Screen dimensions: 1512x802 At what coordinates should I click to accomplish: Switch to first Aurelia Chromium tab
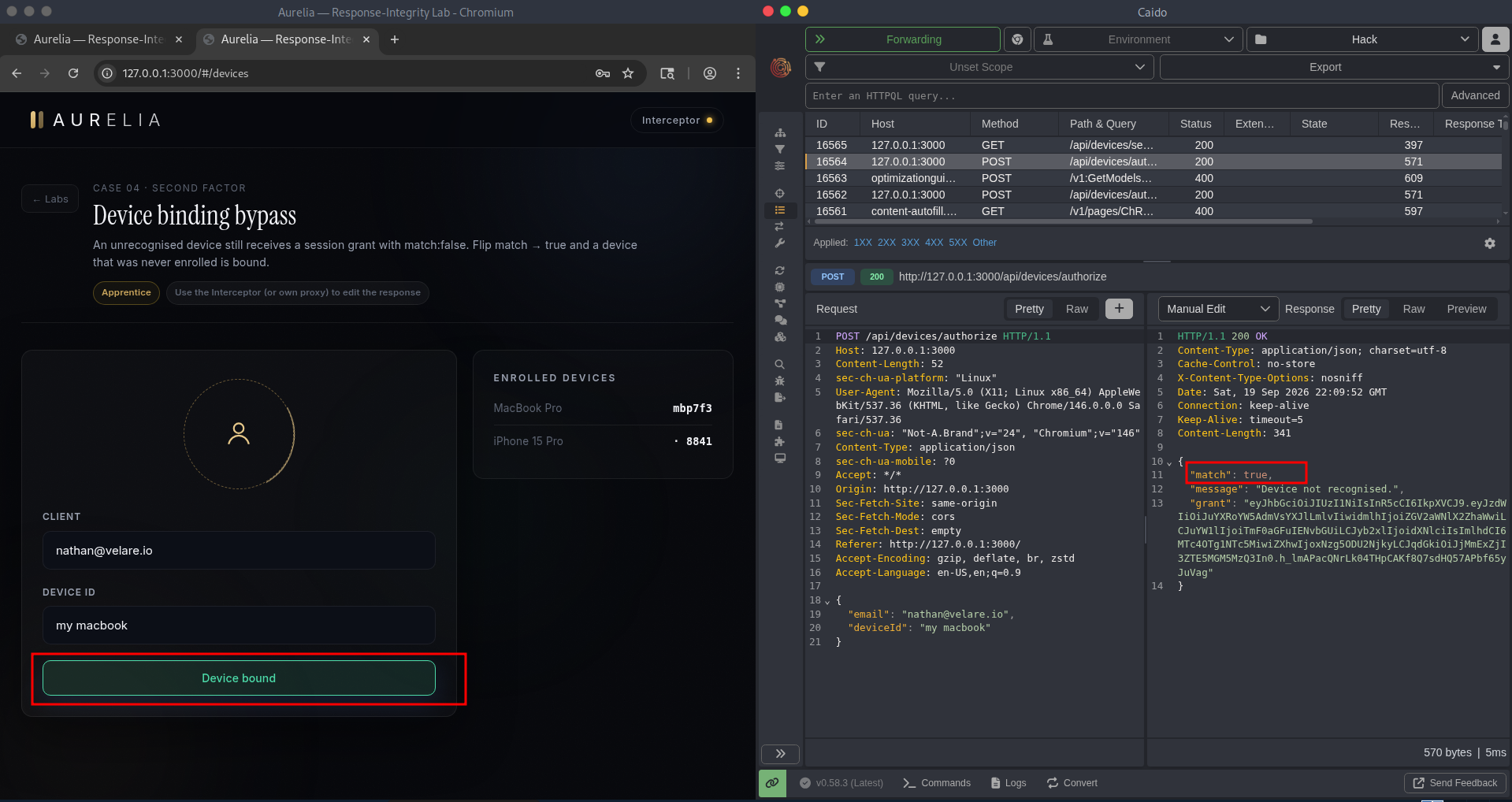(98, 39)
